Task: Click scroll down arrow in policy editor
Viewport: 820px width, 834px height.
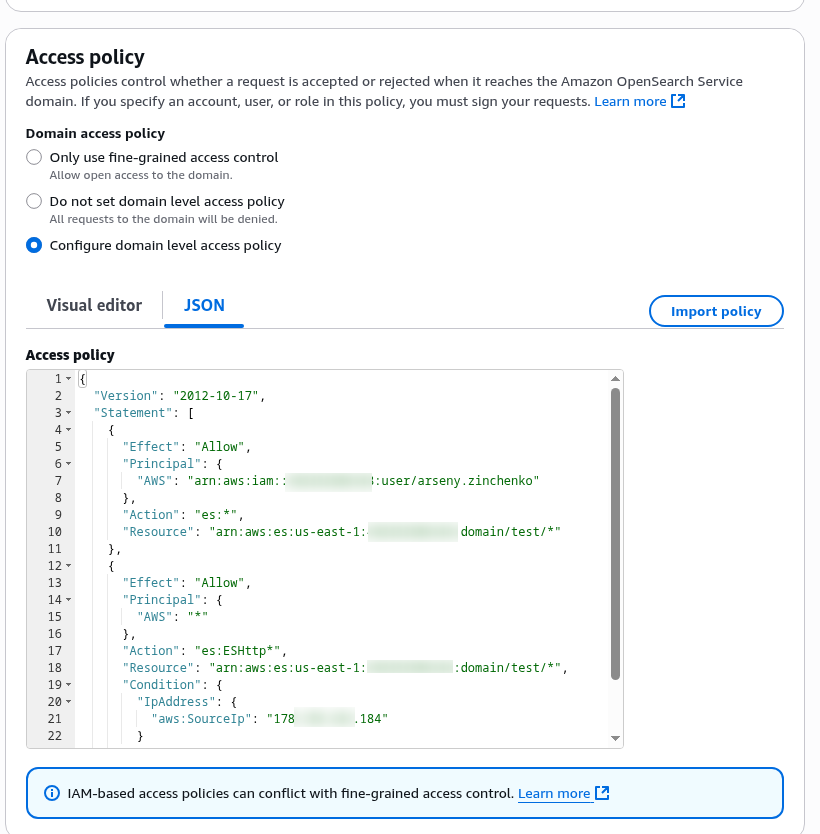Action: 615,738
